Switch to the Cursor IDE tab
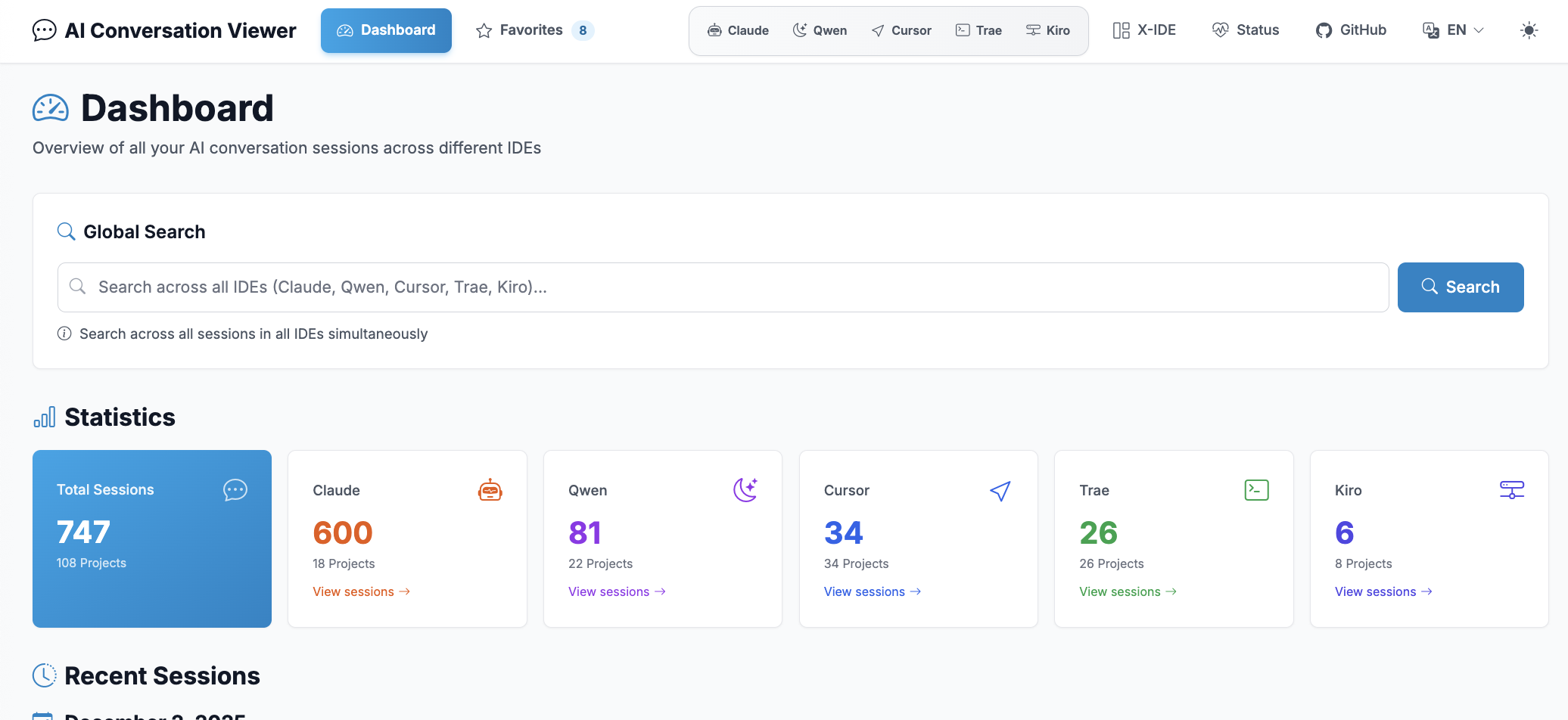 (901, 30)
